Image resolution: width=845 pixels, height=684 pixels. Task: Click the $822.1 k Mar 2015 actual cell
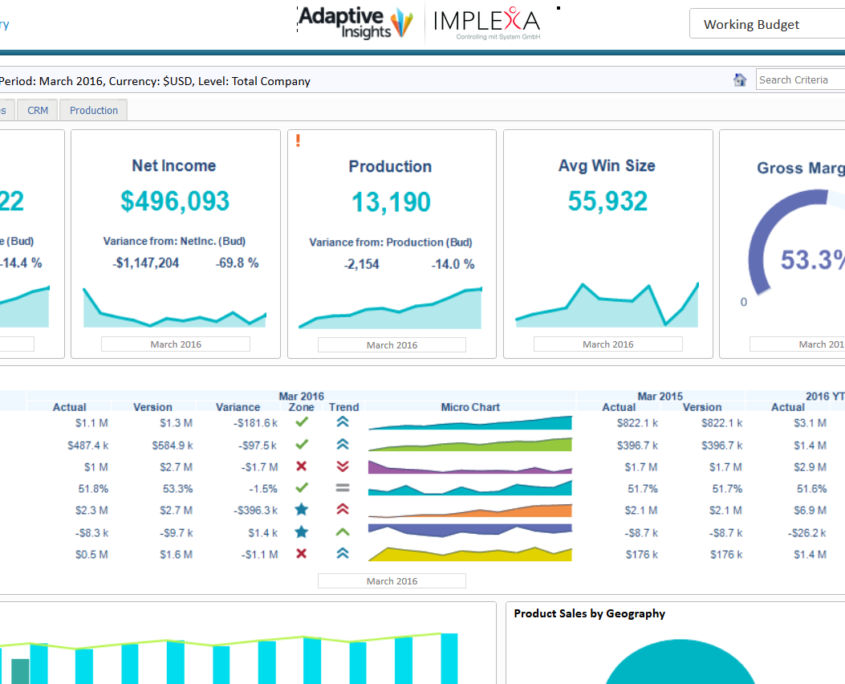[x=637, y=423]
